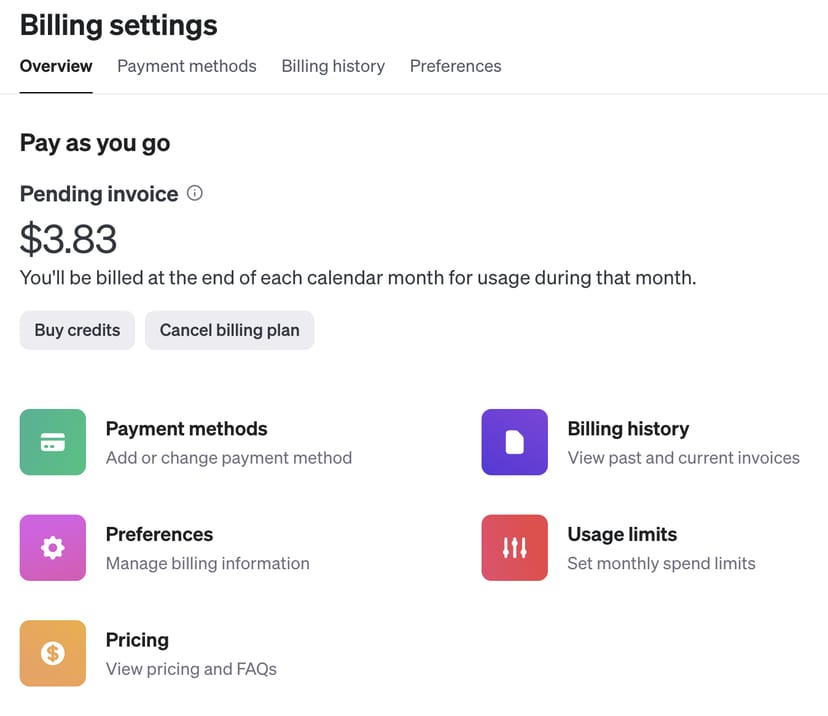Open the orange Pricing dollar icon
The image size is (828, 716).
[x=53, y=653]
